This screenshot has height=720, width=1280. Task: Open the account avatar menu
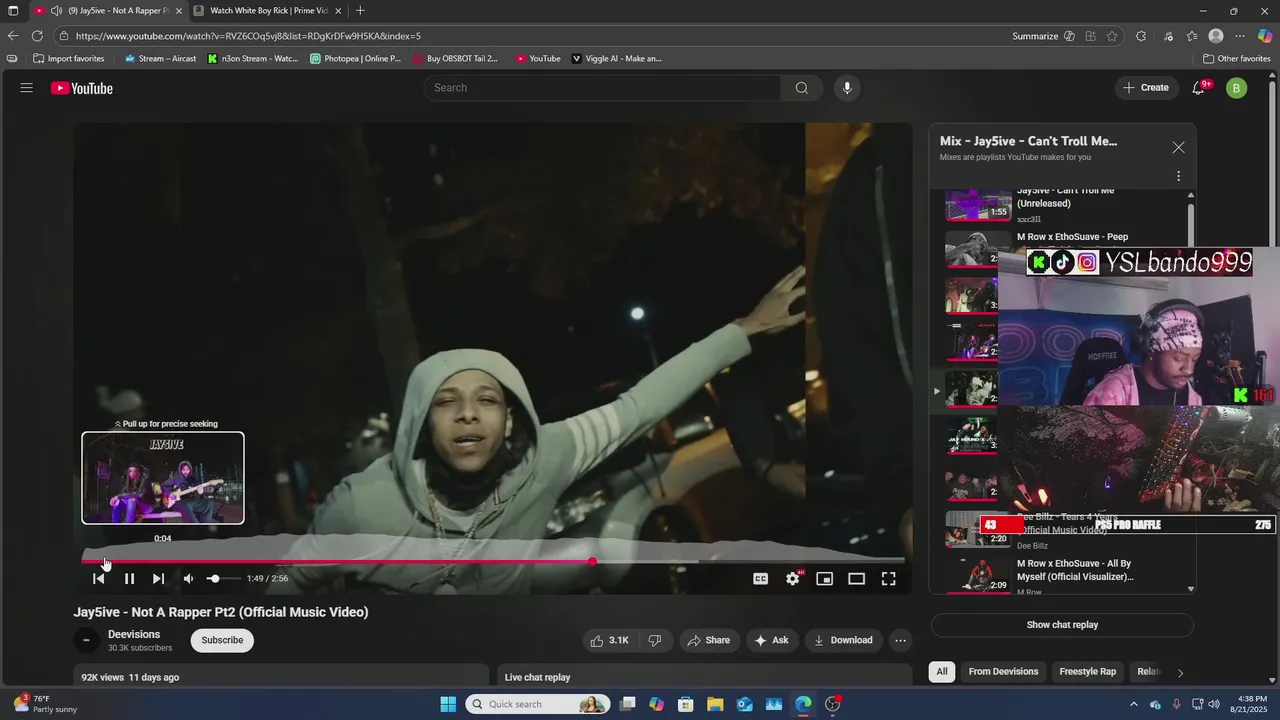pos(1236,88)
